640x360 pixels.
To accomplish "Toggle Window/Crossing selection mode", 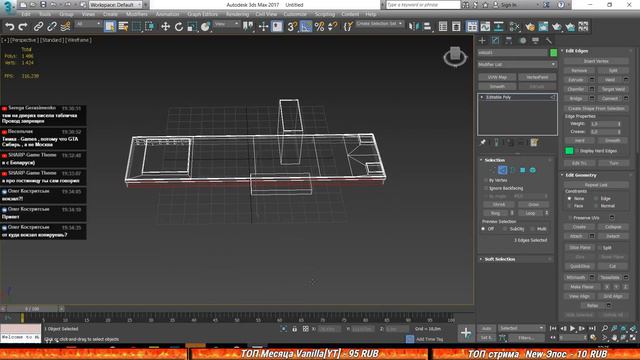I will (x=150, y=27).
